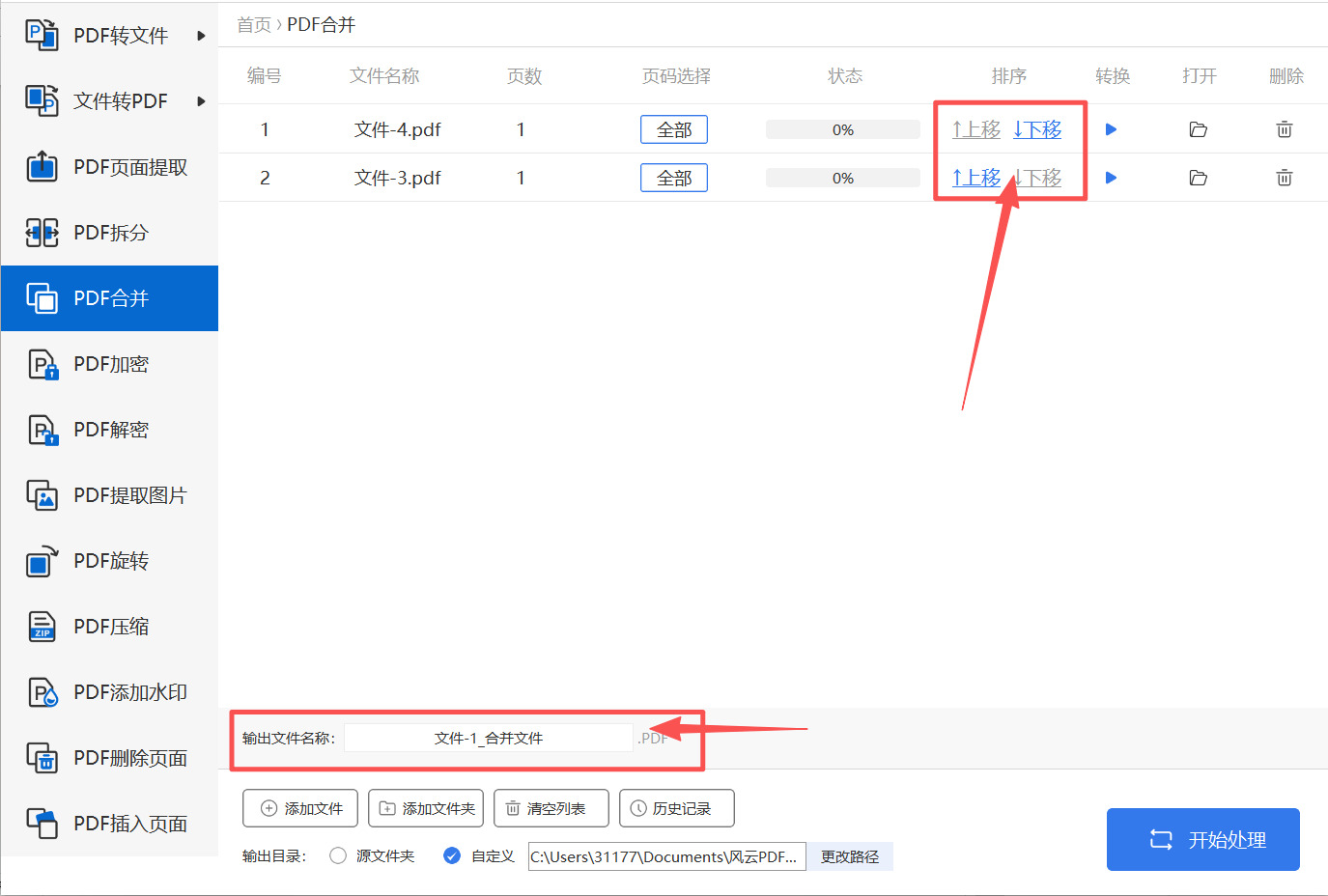
Task: Select the PDF拆分 tool
Action: pyautogui.click(x=109, y=232)
